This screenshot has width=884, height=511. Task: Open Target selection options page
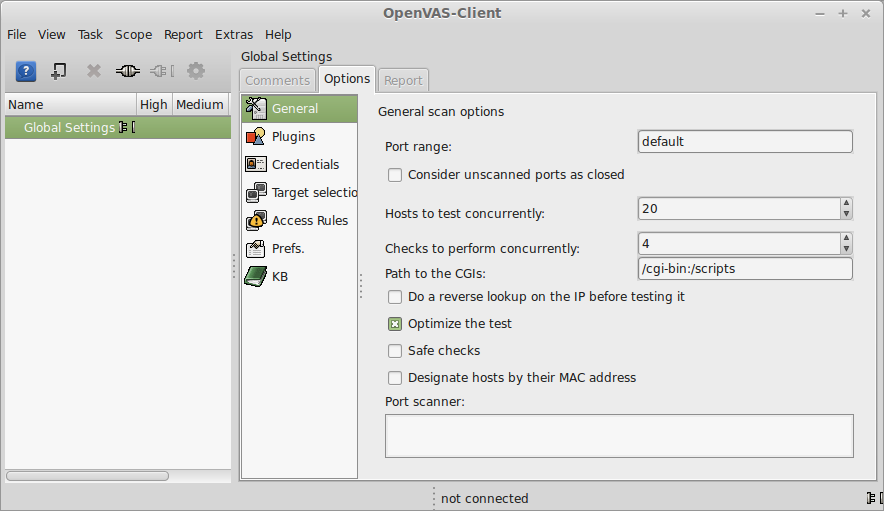pos(299,192)
